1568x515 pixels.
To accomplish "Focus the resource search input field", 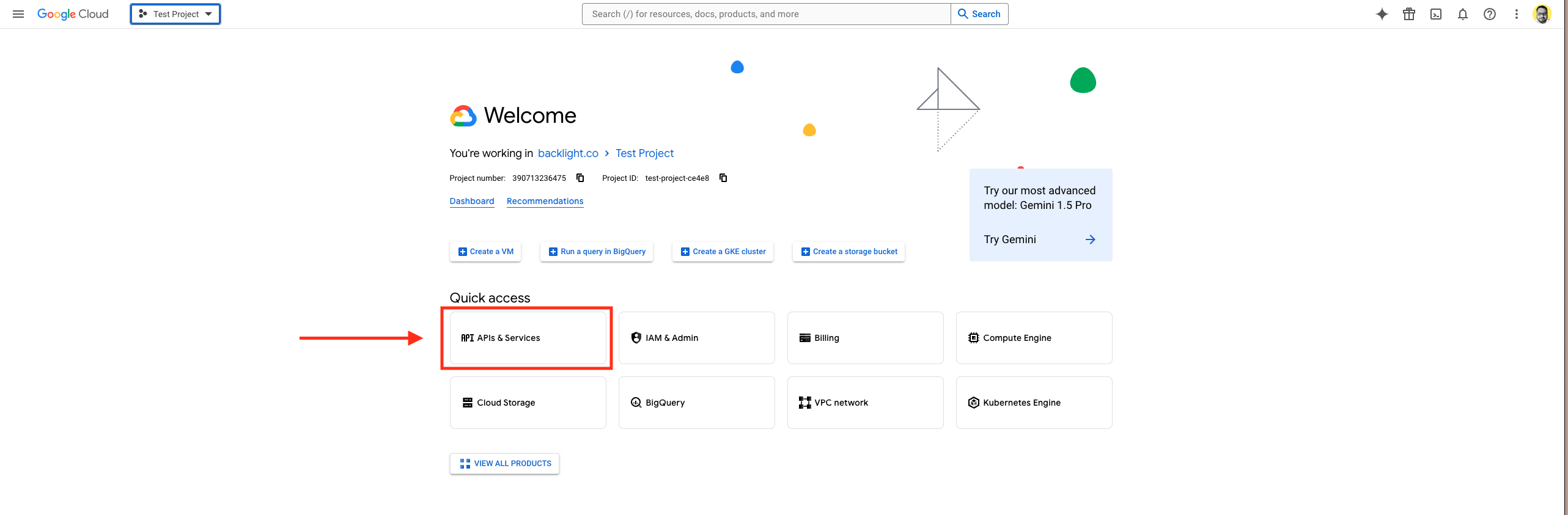I will 766,14.
